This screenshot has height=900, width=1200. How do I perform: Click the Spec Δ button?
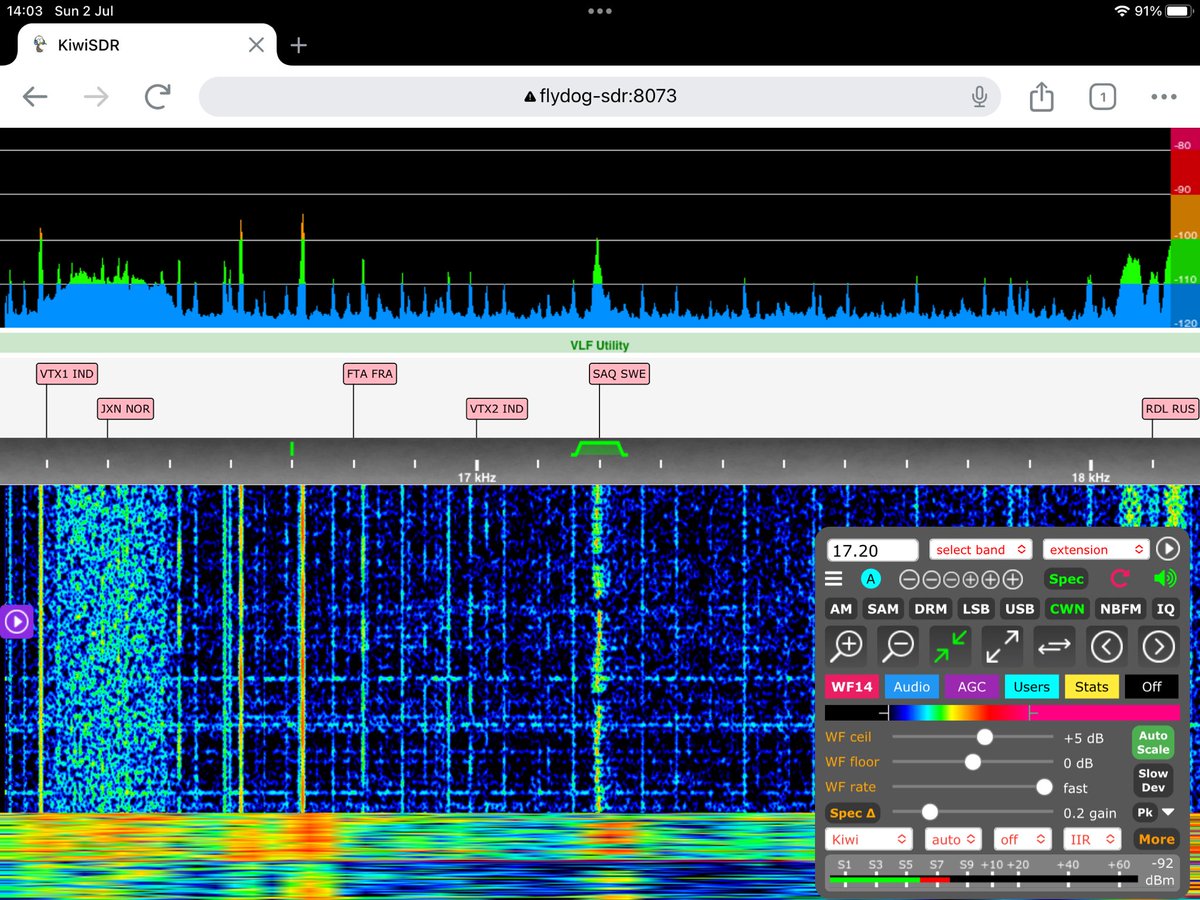[x=853, y=813]
